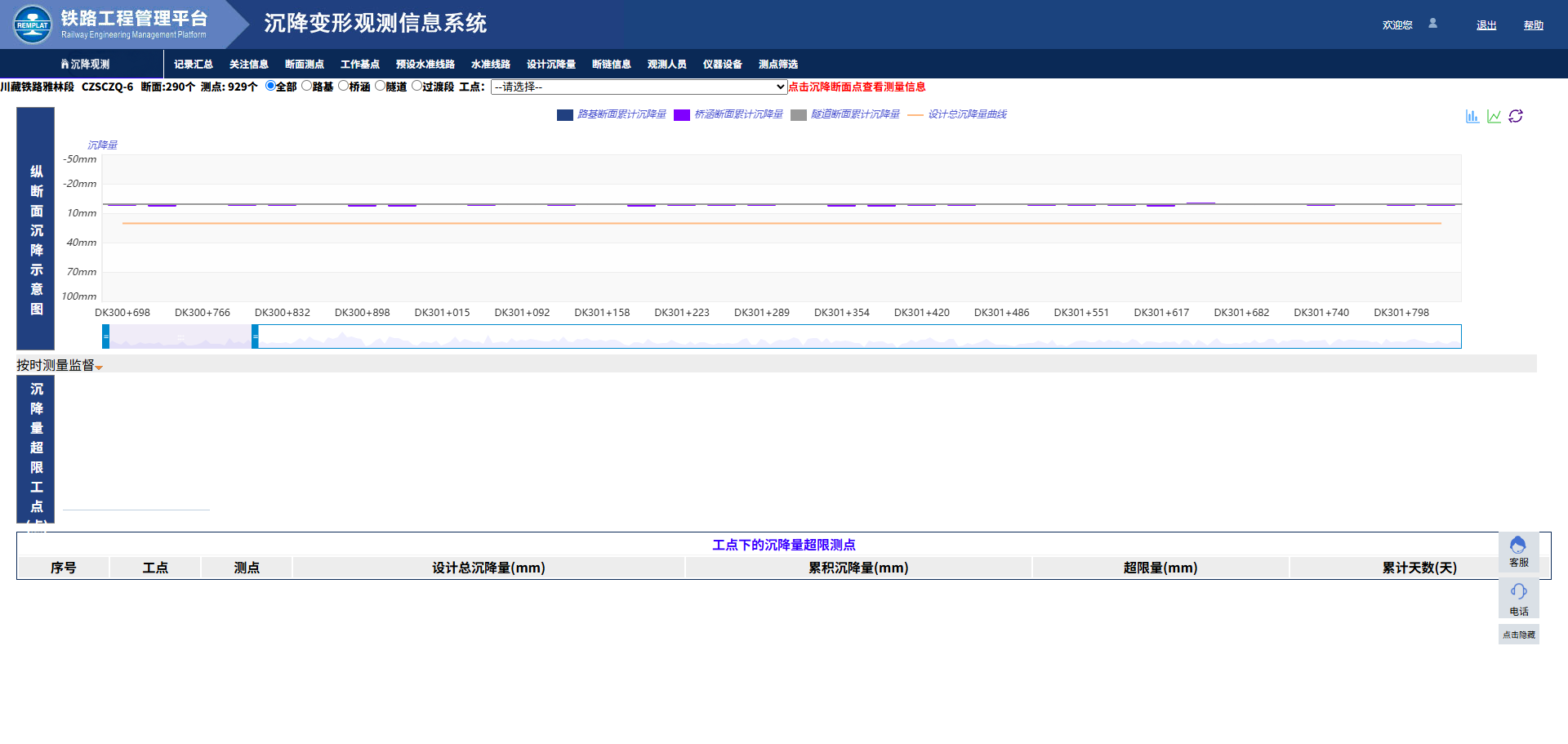This screenshot has width=1568, height=744.
Task: Open the 设计沉降量 menu
Action: (551, 64)
